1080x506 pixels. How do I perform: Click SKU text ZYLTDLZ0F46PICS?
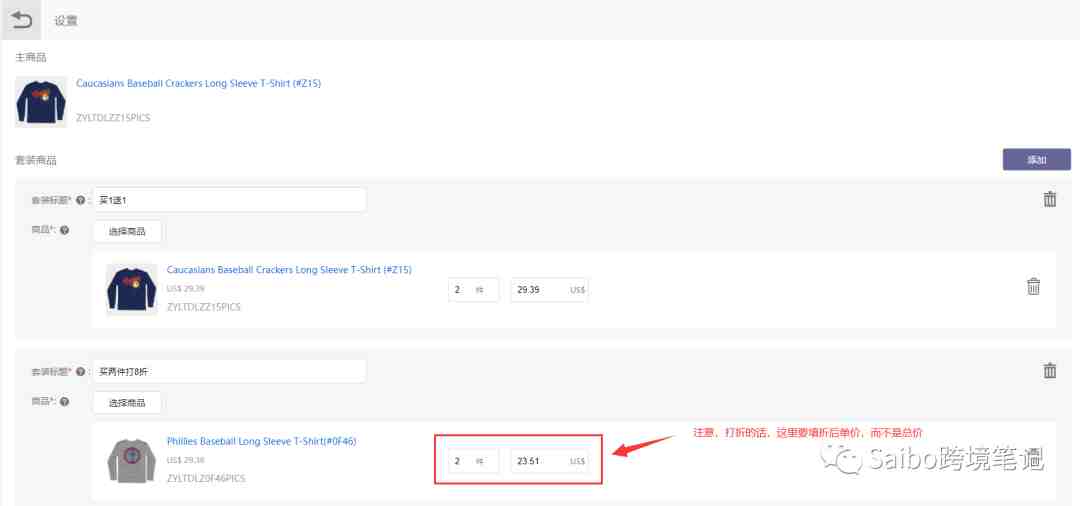206,478
